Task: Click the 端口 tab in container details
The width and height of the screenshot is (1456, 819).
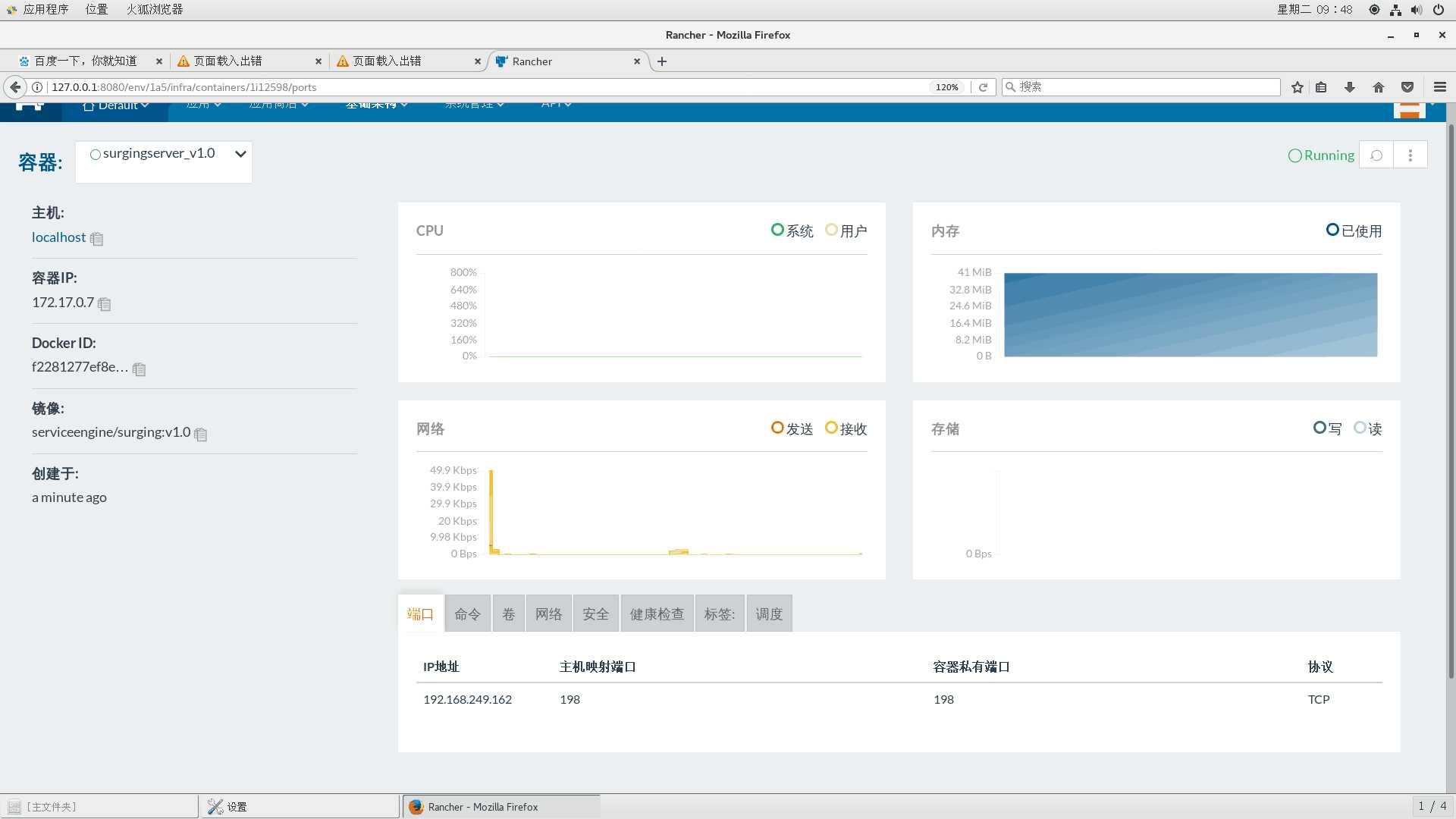Action: click(x=420, y=613)
